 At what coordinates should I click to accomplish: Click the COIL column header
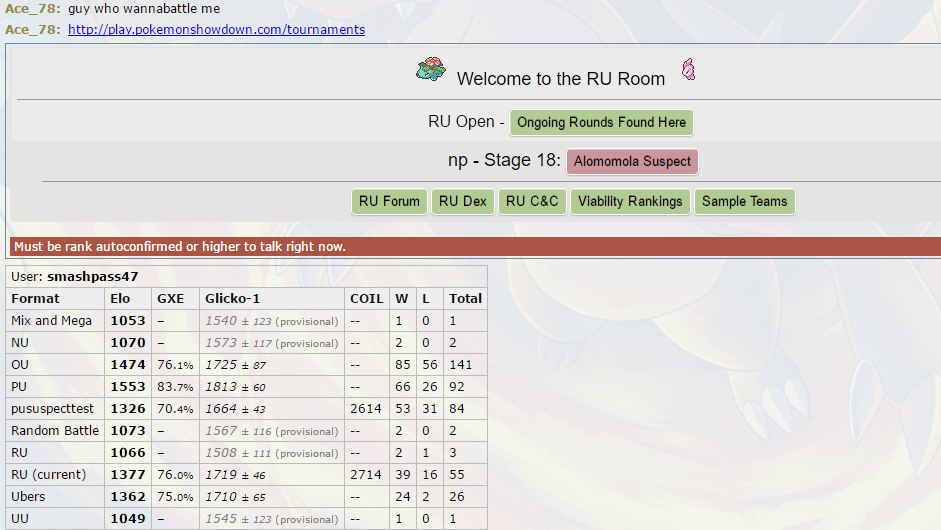tap(367, 298)
